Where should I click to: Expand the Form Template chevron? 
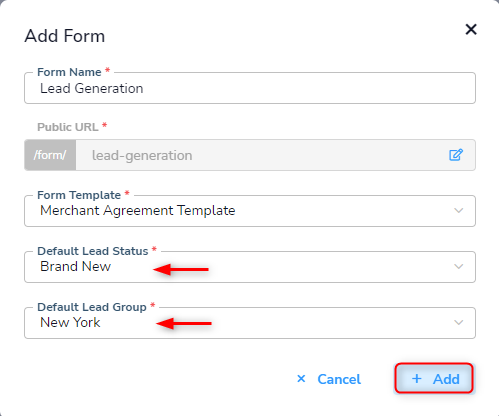(x=459, y=211)
